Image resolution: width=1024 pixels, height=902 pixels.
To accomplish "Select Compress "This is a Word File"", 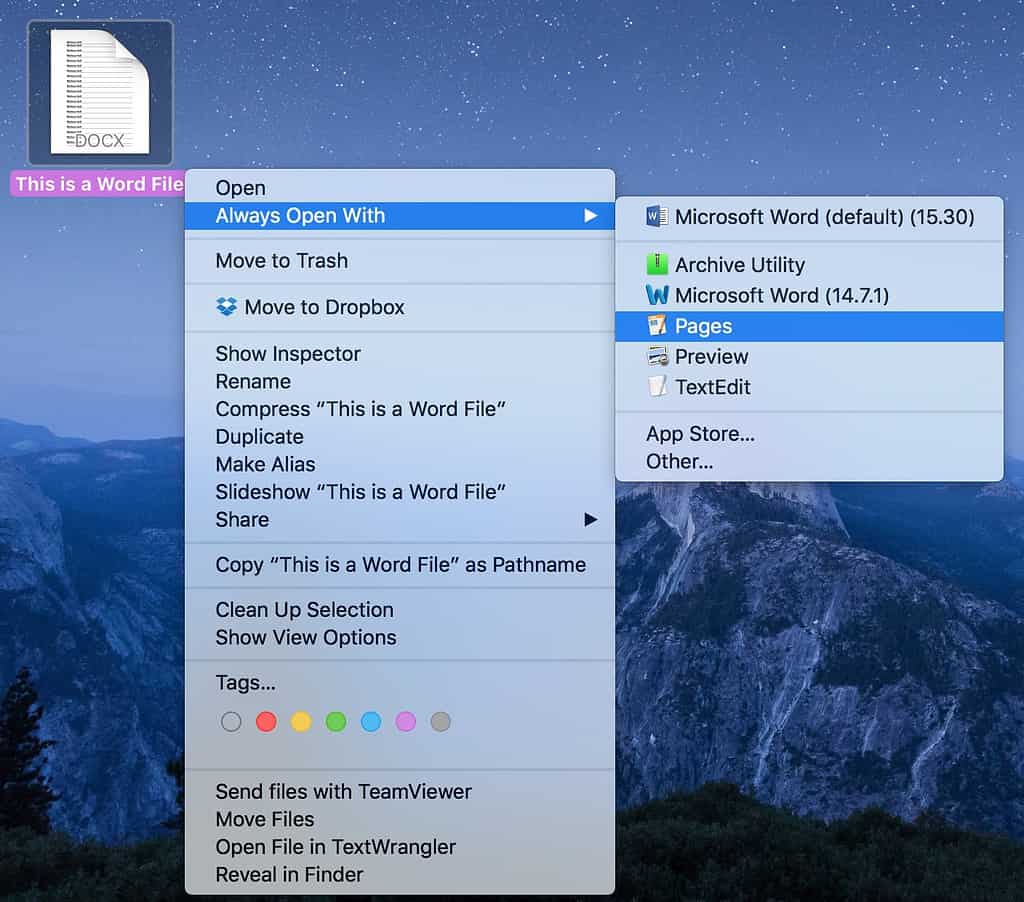I will (360, 409).
